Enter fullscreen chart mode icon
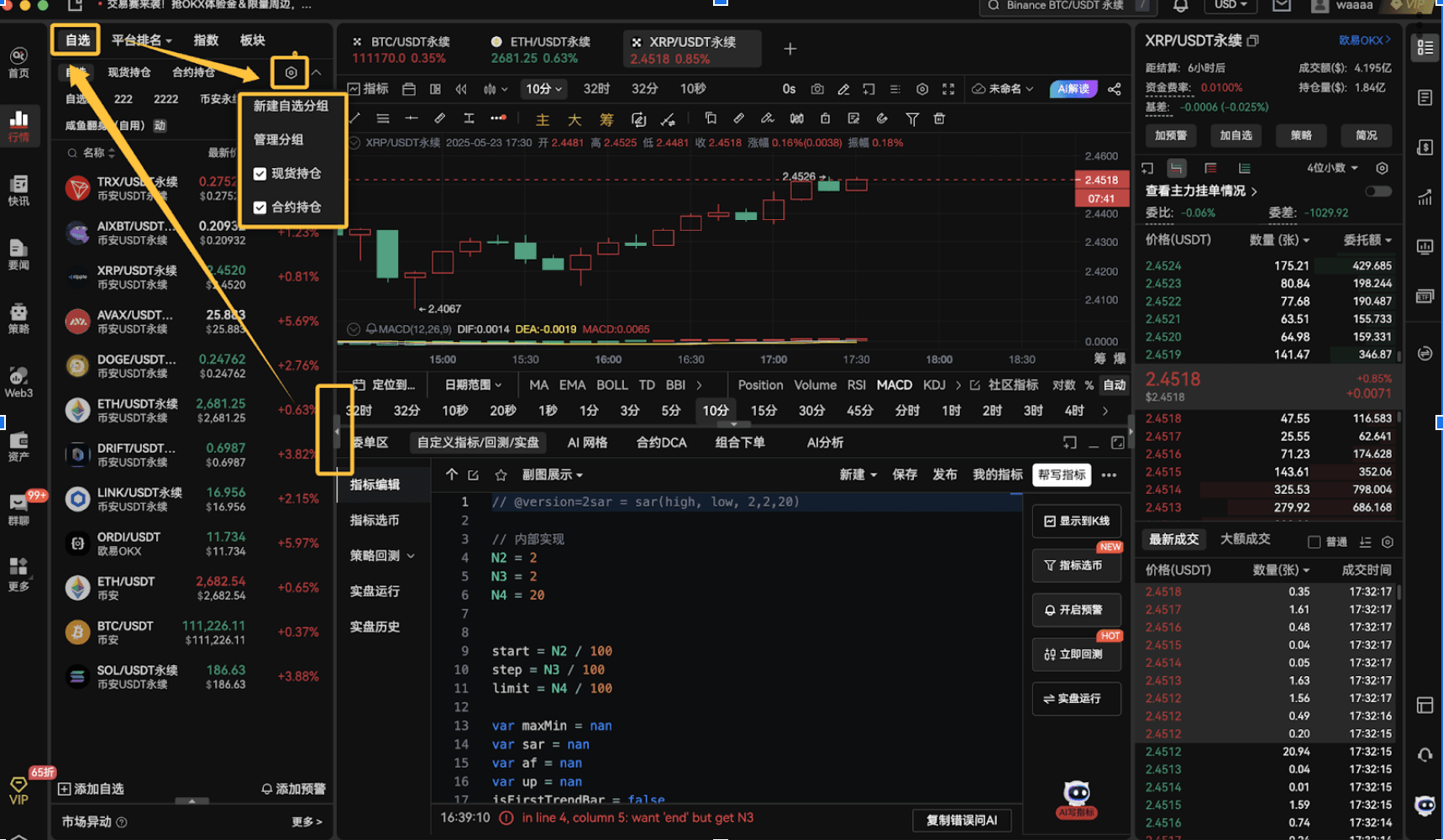The height and width of the screenshot is (840, 1443). (948, 89)
